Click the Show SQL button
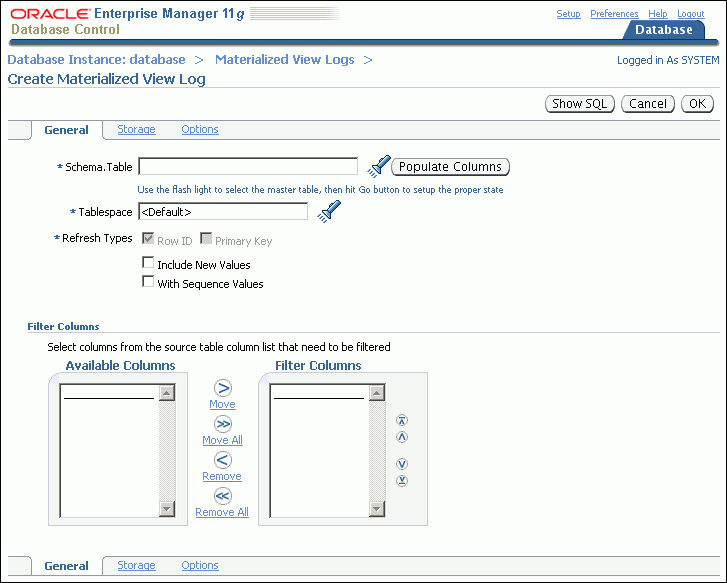Image resolution: width=727 pixels, height=583 pixels. [580, 103]
